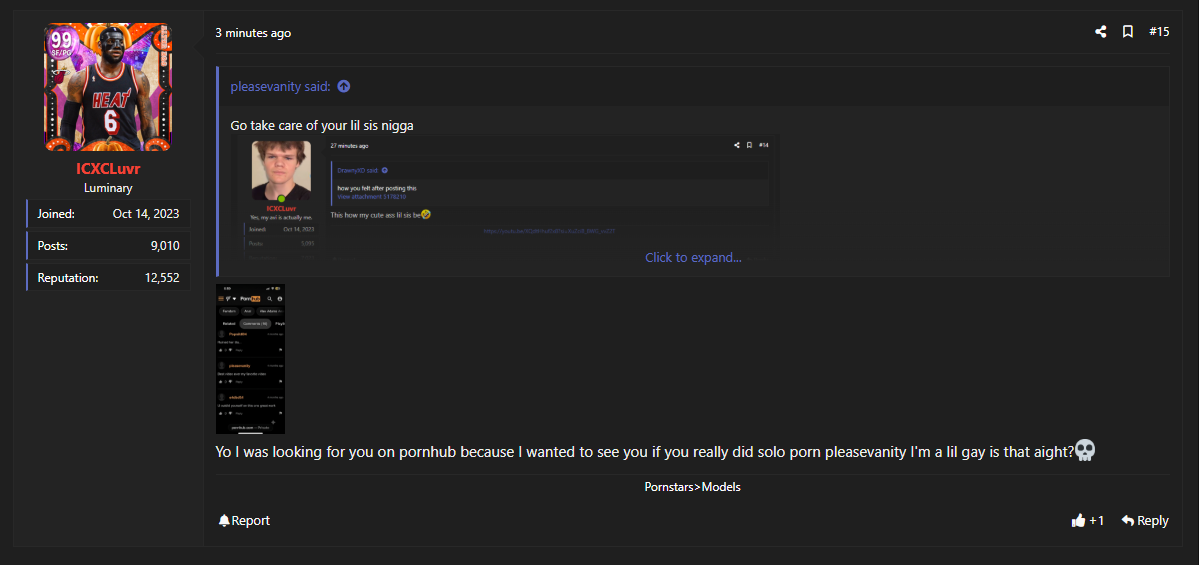This screenshot has height=565, width=1199.
Task: Reply to post #15
Action: [1145, 521]
